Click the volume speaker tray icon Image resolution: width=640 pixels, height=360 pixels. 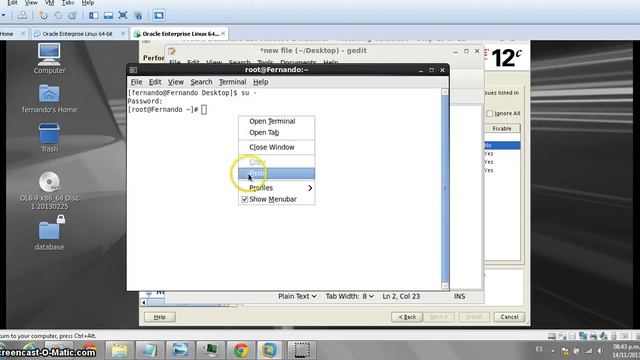[x=600, y=350]
